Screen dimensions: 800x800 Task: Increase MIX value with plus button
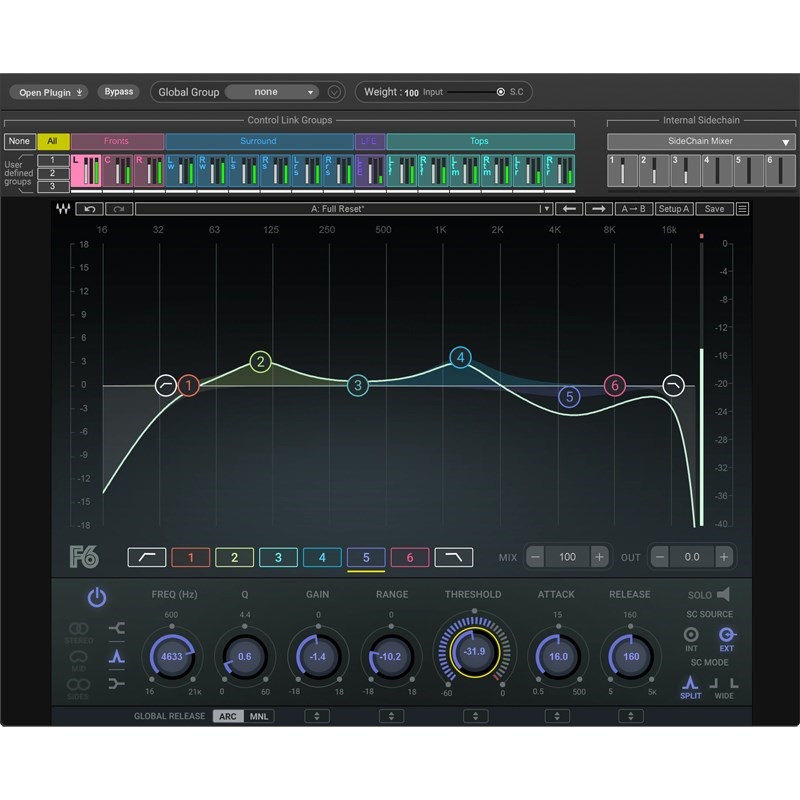(599, 557)
